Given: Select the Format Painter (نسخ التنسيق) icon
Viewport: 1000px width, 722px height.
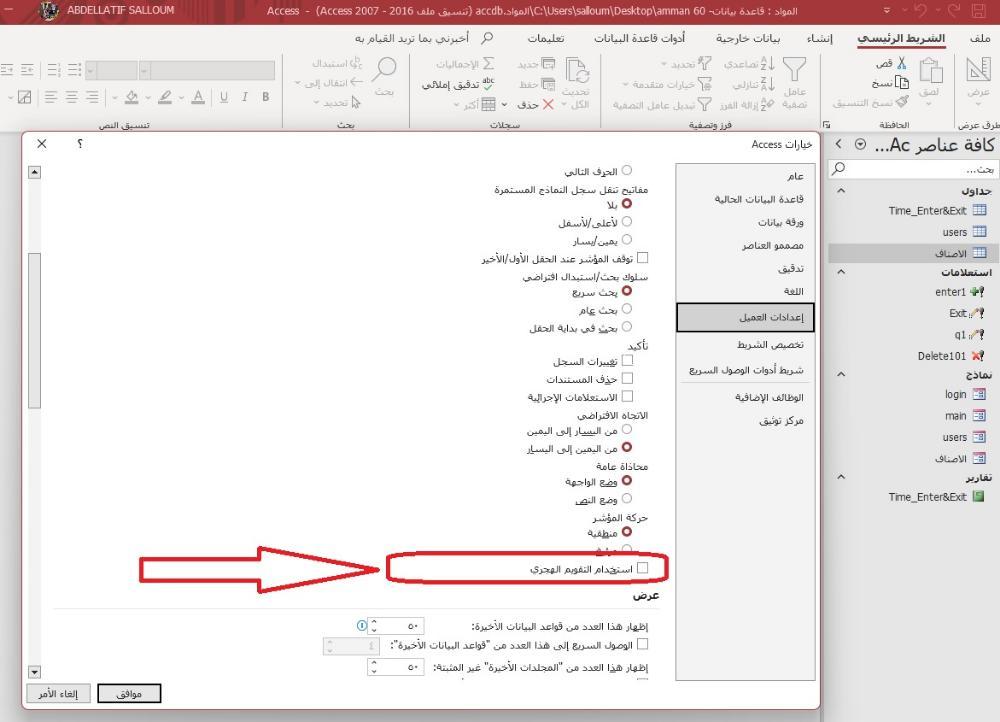Looking at the screenshot, I should [902, 101].
